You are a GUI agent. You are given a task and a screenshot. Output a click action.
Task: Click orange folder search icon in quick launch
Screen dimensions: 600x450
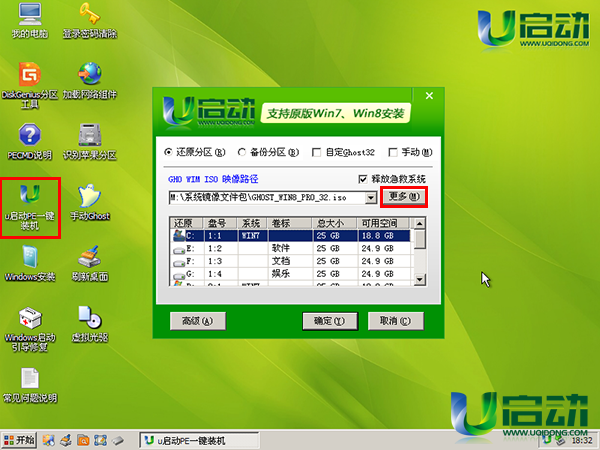[83, 440]
